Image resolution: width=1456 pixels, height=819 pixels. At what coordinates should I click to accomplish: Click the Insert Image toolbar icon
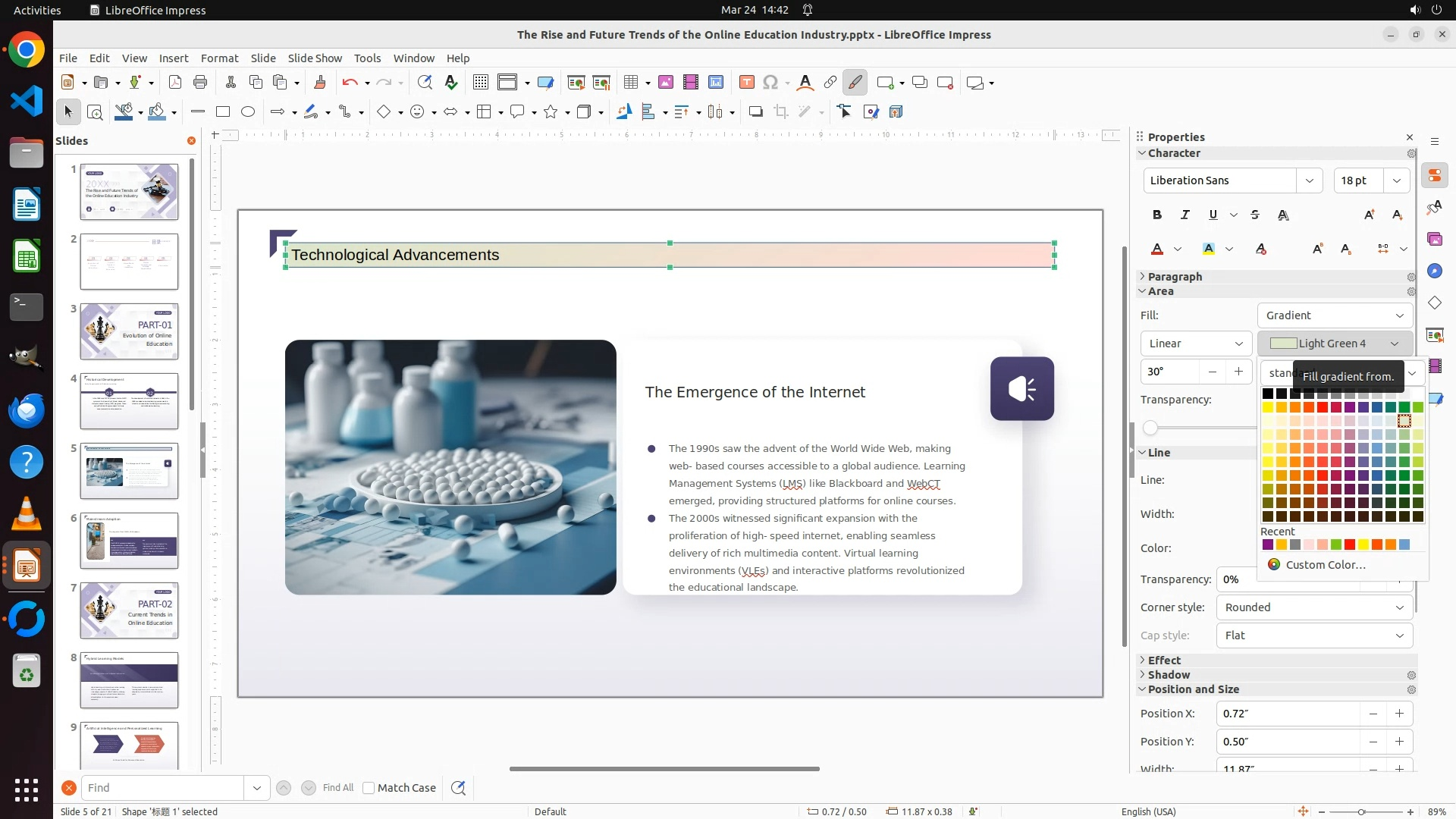665,83
